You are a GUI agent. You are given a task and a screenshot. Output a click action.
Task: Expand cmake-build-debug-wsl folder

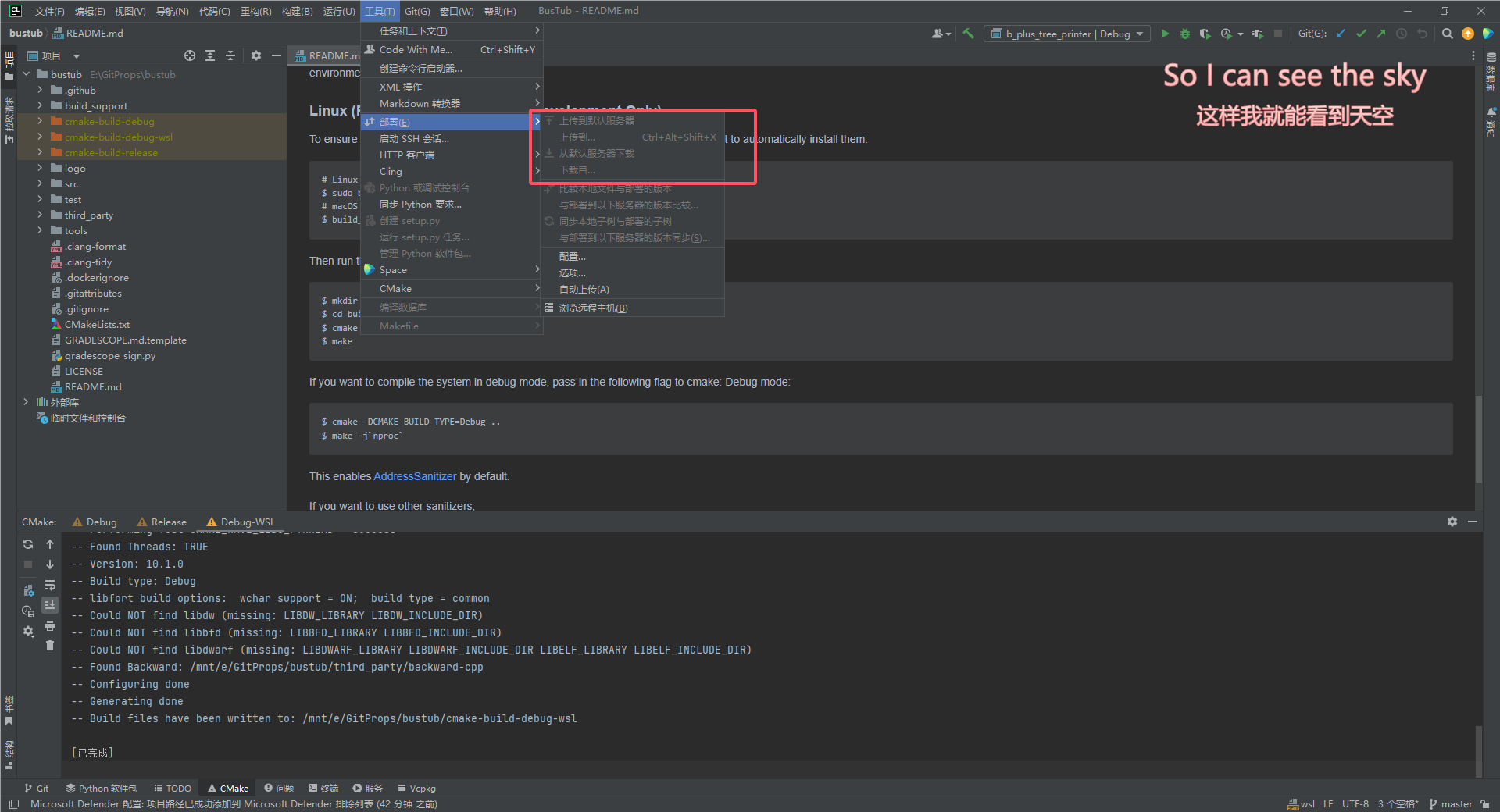pyautogui.click(x=40, y=137)
